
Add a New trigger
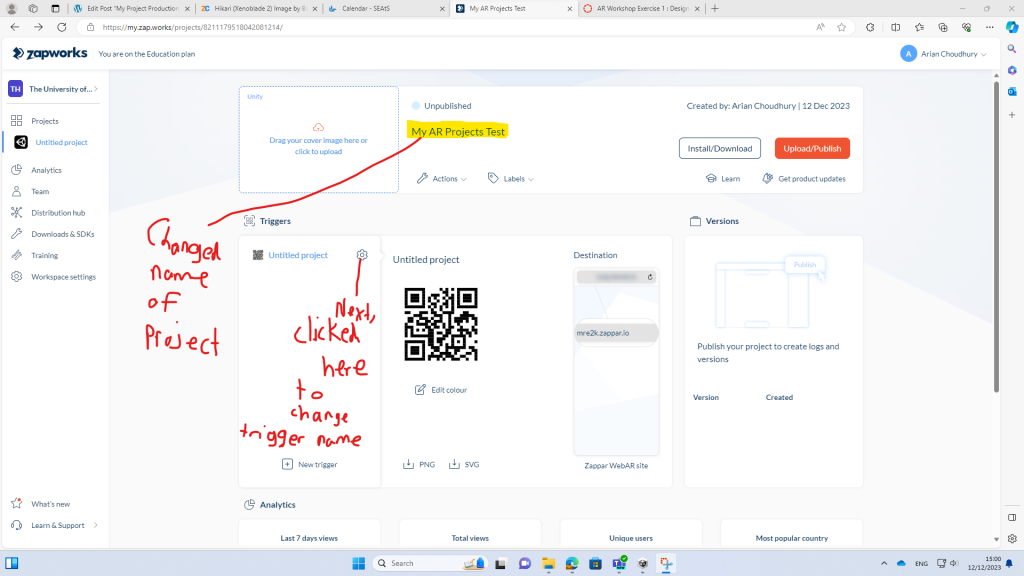click(310, 464)
